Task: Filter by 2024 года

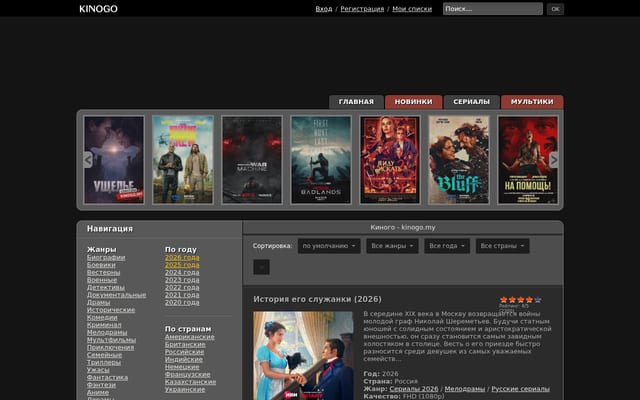Action: pos(182,272)
